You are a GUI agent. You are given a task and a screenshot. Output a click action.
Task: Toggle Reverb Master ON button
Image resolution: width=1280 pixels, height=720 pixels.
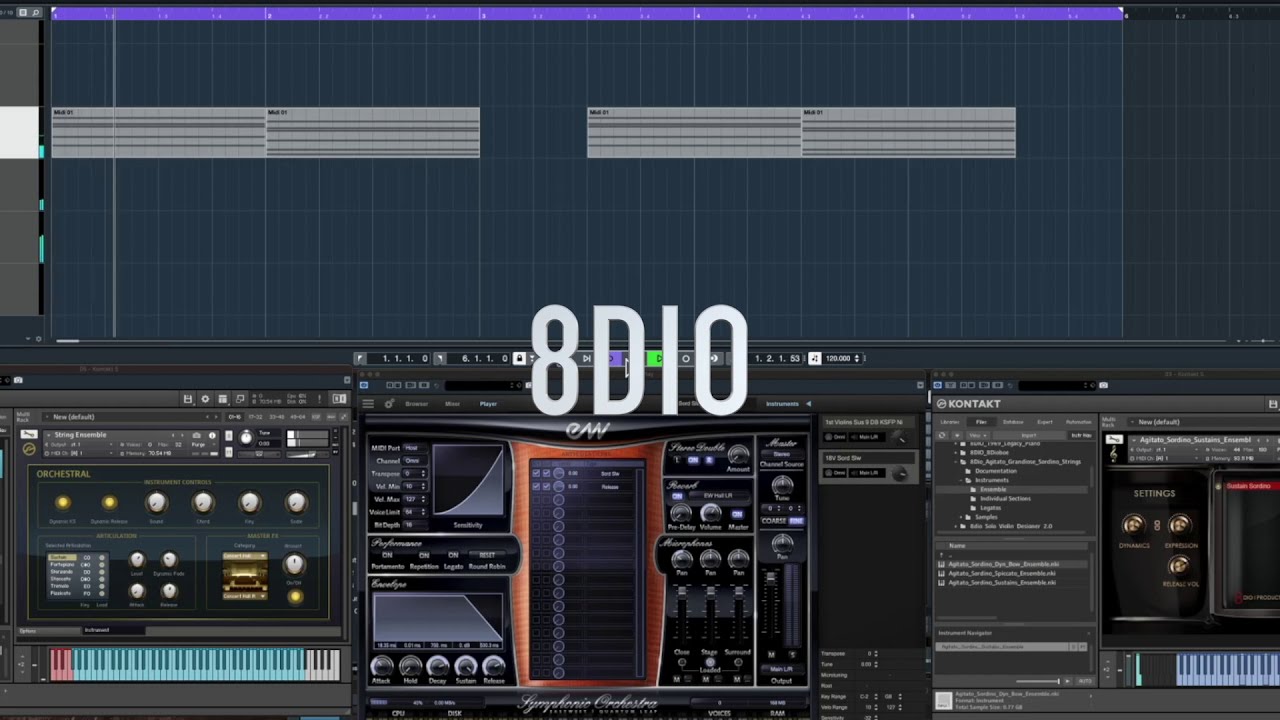[737, 514]
